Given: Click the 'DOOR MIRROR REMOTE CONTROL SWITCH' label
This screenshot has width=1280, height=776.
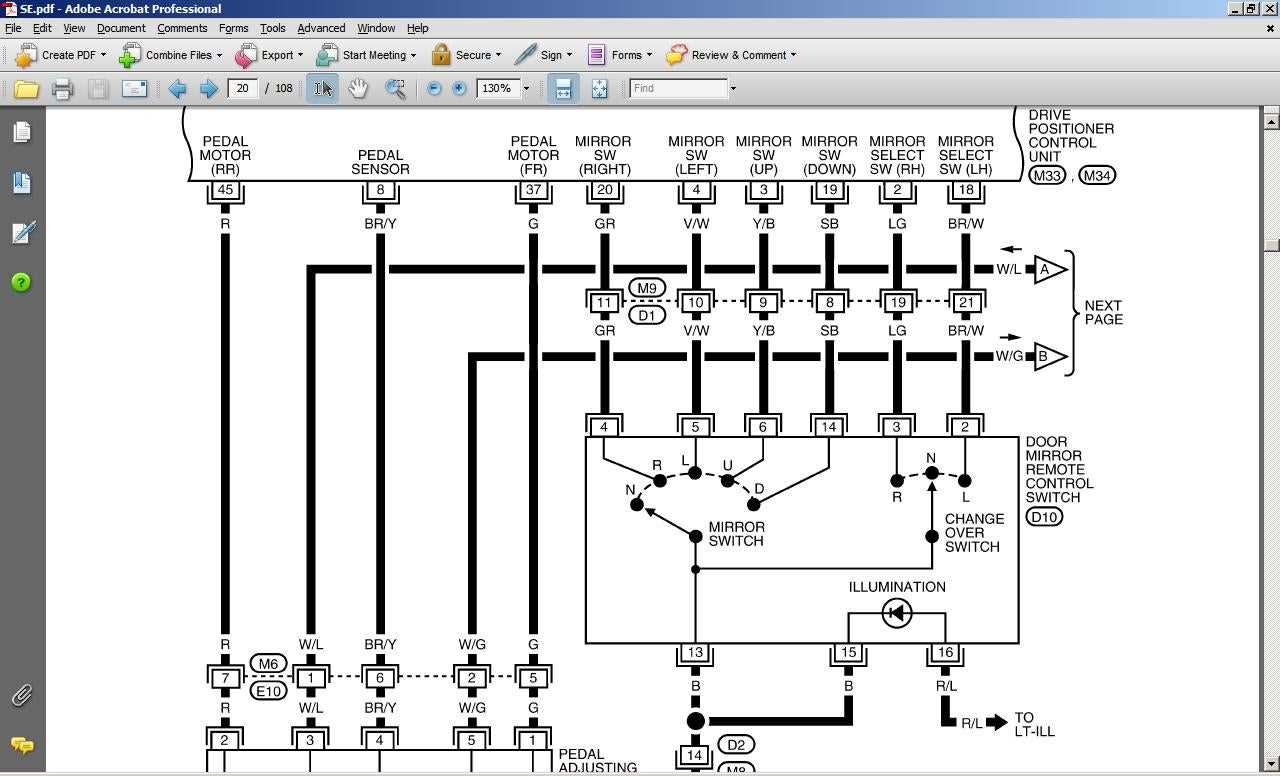Looking at the screenshot, I should pyautogui.click(x=1059, y=469).
